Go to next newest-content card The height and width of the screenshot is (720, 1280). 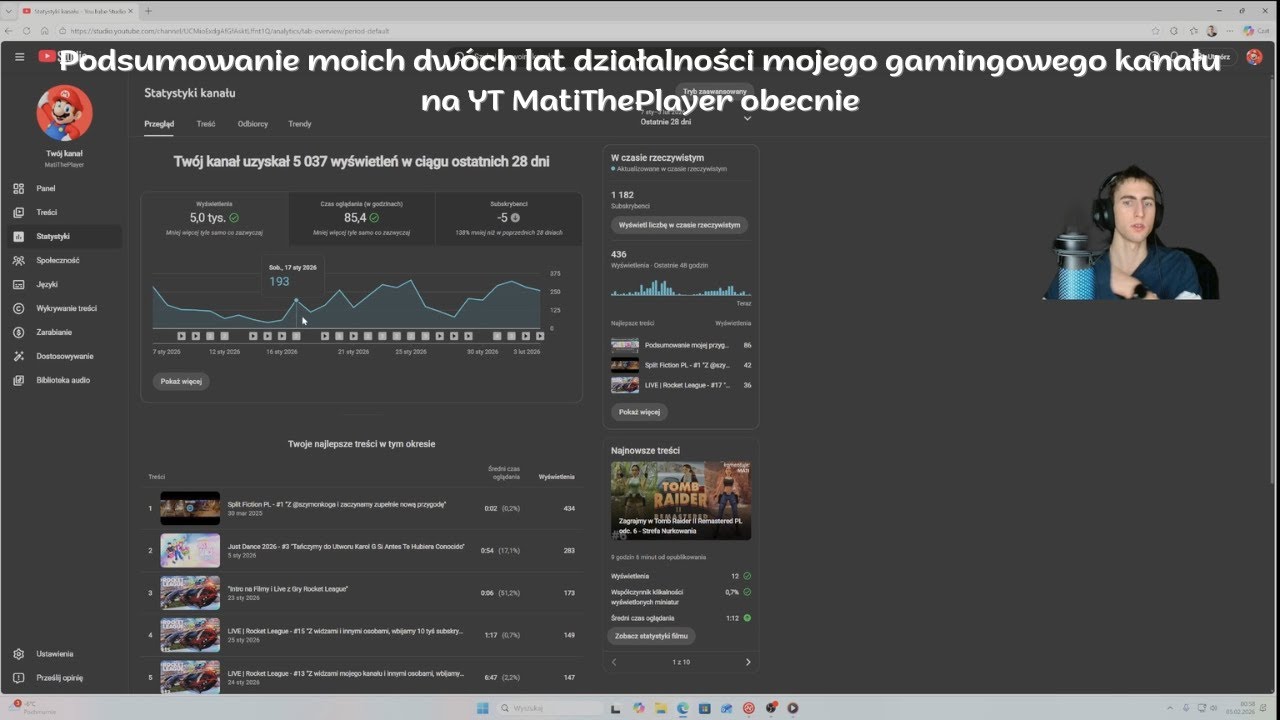tap(747, 662)
